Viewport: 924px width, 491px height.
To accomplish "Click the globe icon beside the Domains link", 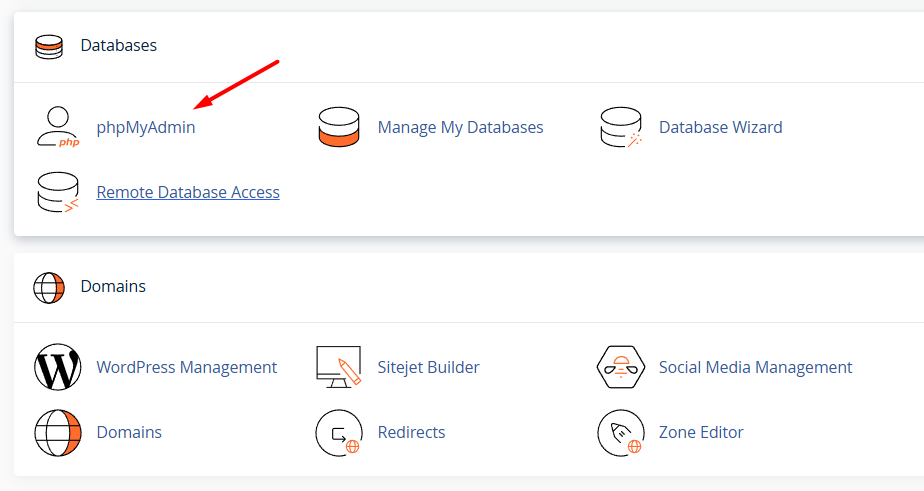I will click(x=56, y=432).
